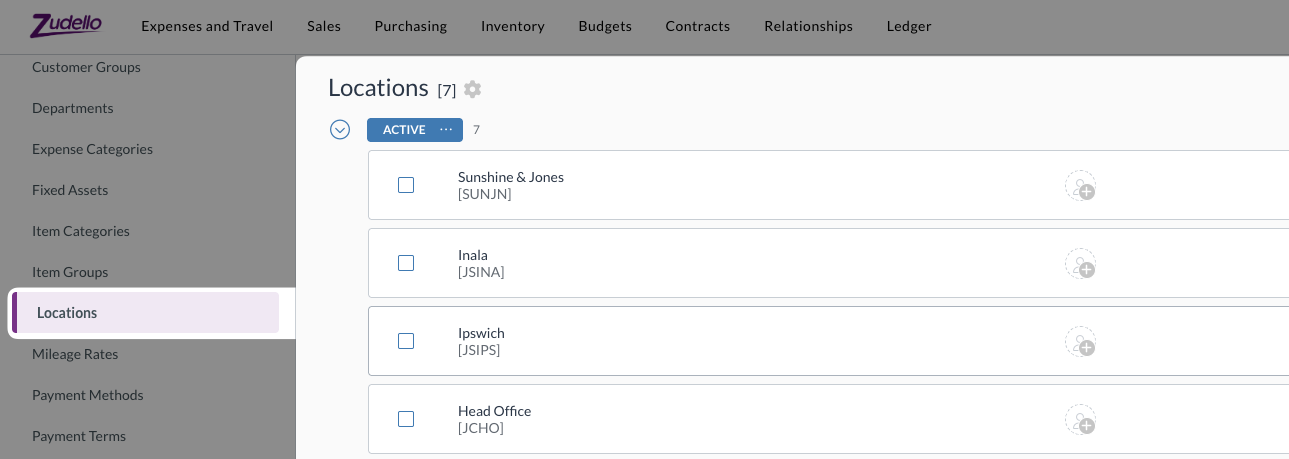Open the Expenses and Travel menu
The height and width of the screenshot is (459, 1289).
click(207, 26)
